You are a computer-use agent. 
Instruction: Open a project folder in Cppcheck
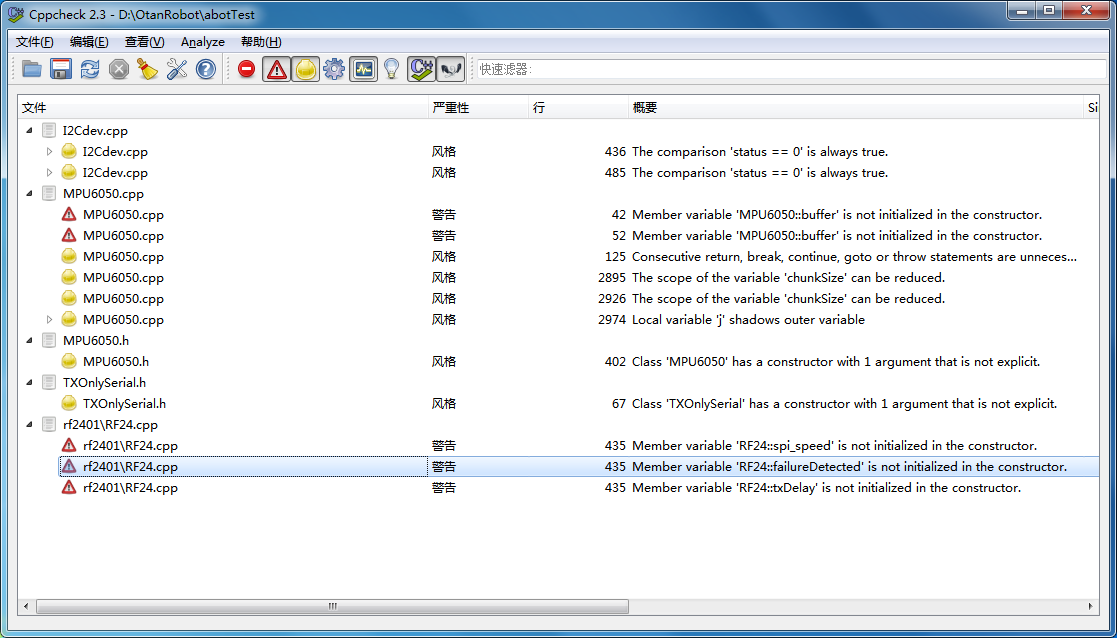[32, 68]
